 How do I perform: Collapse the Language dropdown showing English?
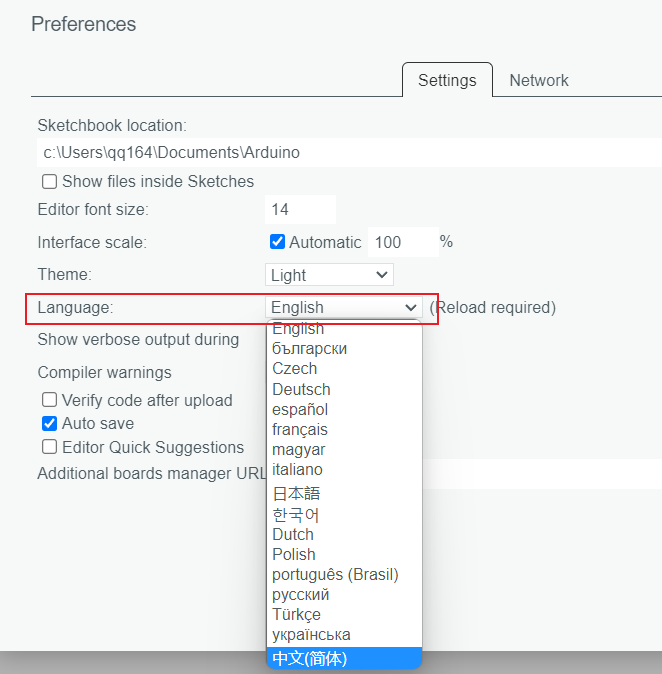pyautogui.click(x=344, y=307)
